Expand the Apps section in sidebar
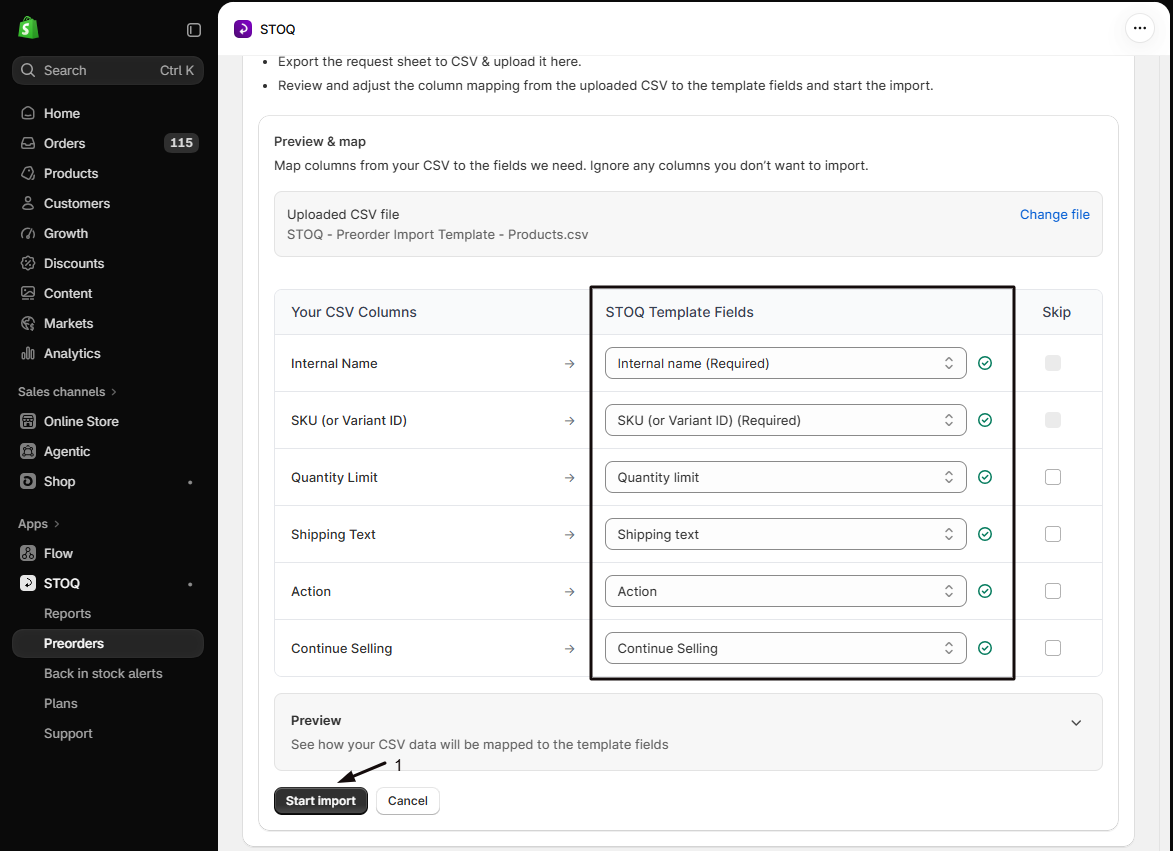This screenshot has width=1173, height=851. click(x=39, y=523)
